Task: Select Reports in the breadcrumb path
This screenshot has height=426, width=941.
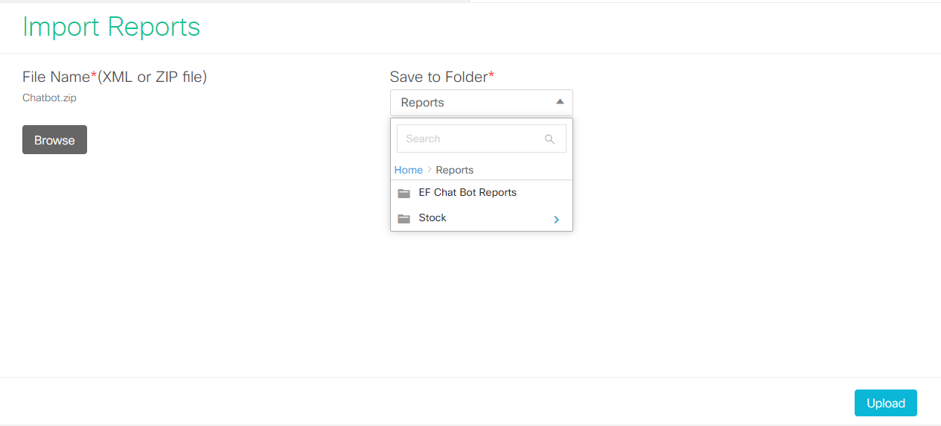Action: (454, 170)
